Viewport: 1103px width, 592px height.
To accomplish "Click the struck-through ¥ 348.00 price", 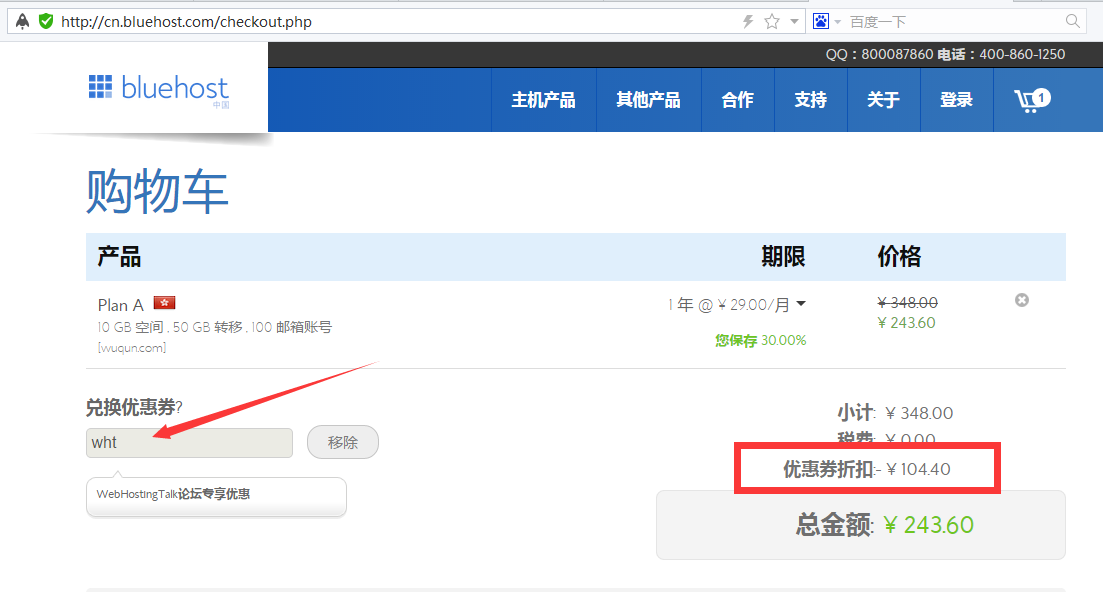I will pyautogui.click(x=907, y=302).
